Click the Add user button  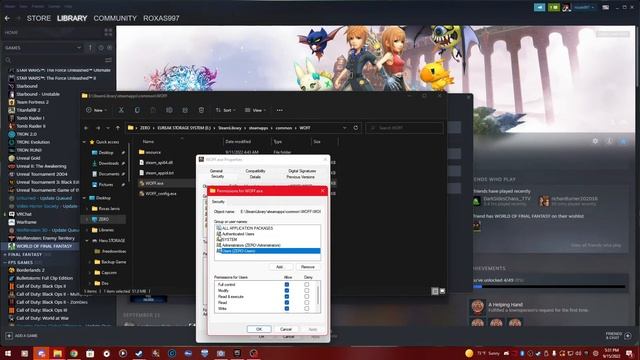pyautogui.click(x=280, y=267)
